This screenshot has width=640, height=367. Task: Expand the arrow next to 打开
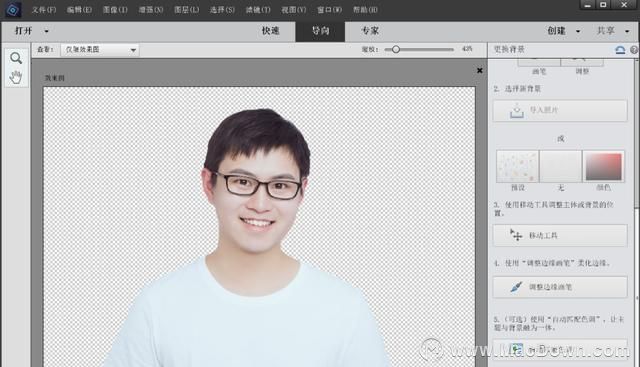click(47, 31)
